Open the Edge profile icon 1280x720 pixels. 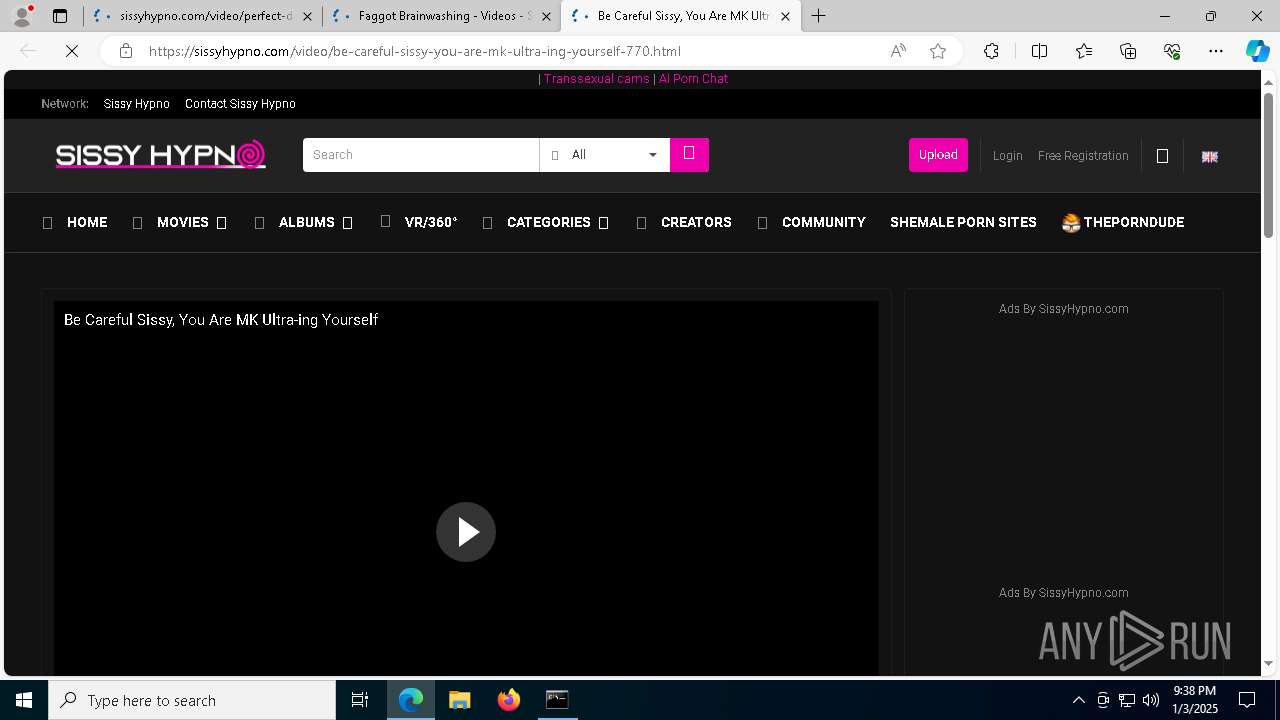coord(22,16)
